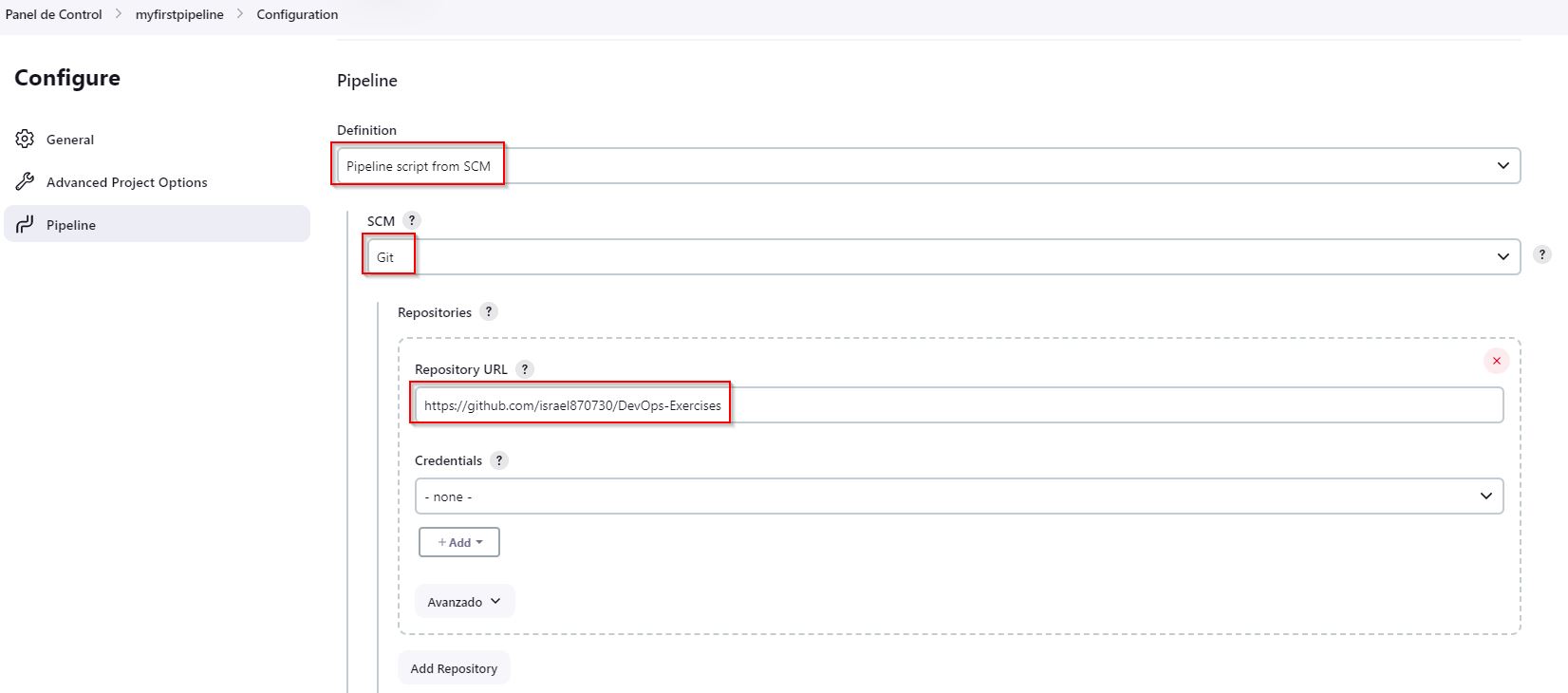Image resolution: width=1568 pixels, height=693 pixels.
Task: Select the Pipeline sidebar section
Action: pos(157,224)
